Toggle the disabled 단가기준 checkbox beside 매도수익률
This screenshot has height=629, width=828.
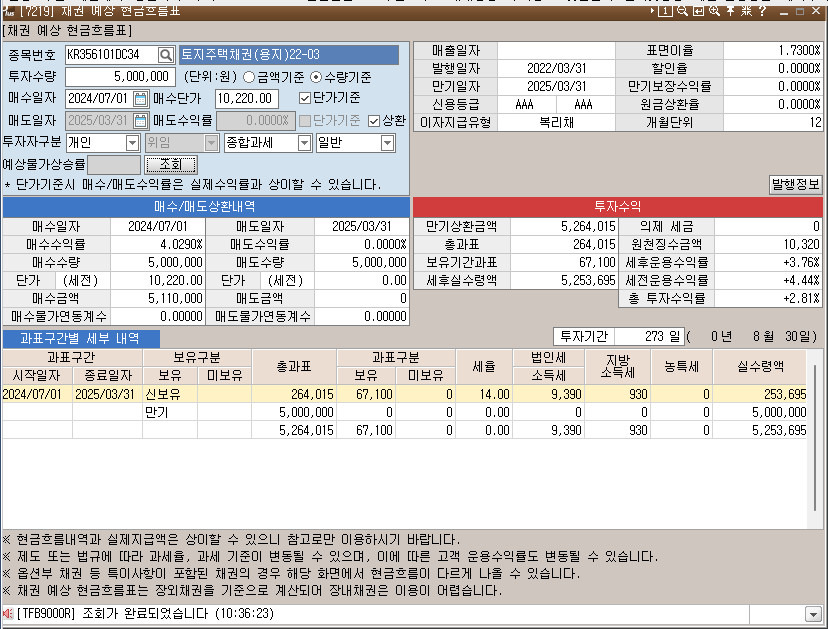[305, 121]
